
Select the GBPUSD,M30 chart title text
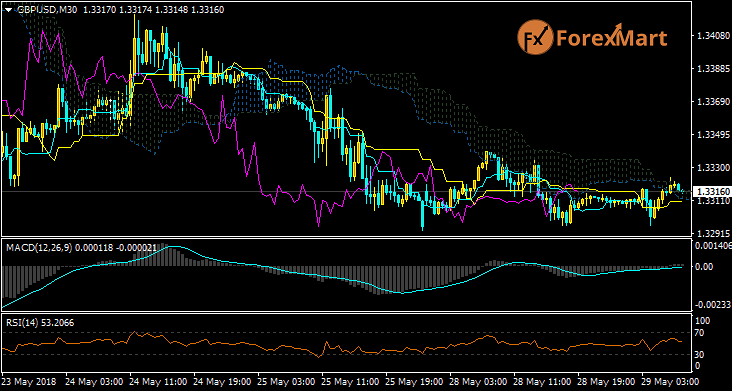click(48, 9)
